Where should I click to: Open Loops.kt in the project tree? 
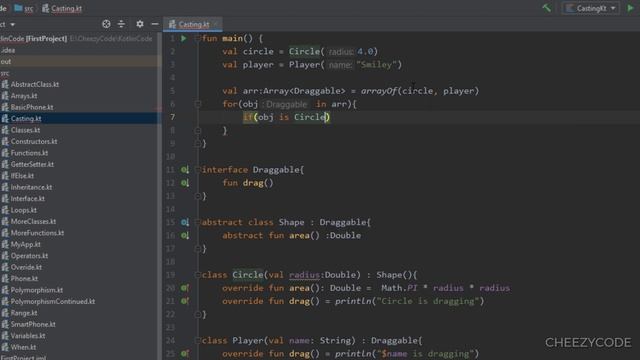[24, 210]
